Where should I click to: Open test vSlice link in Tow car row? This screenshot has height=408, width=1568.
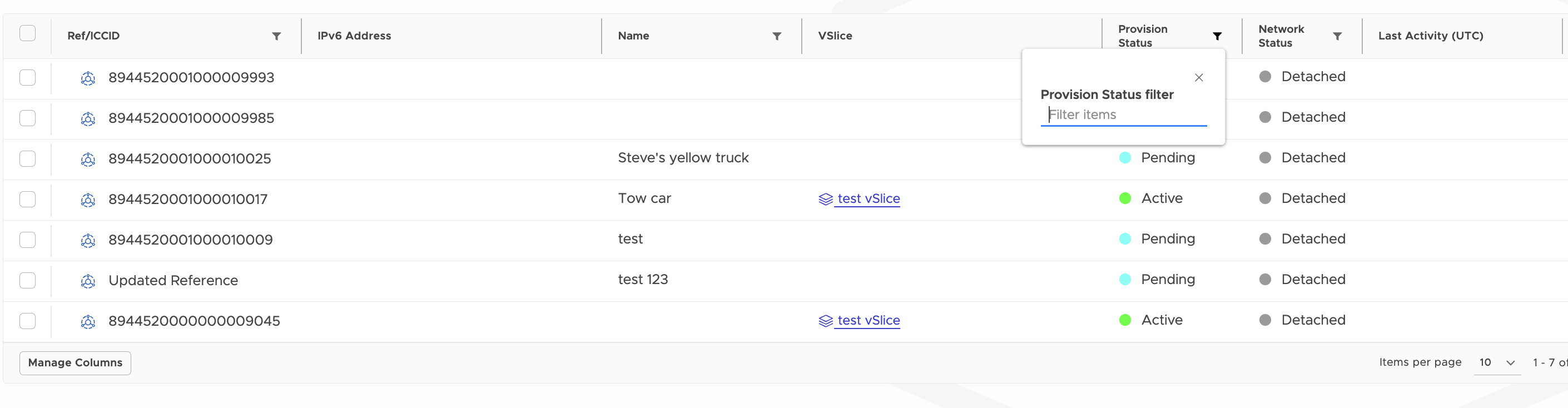868,199
